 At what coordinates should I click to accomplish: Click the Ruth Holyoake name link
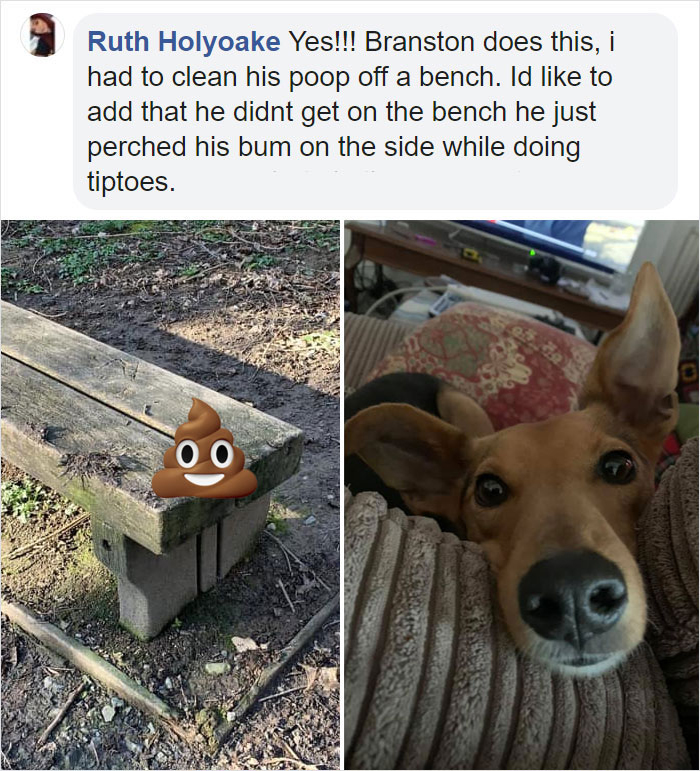tap(183, 41)
